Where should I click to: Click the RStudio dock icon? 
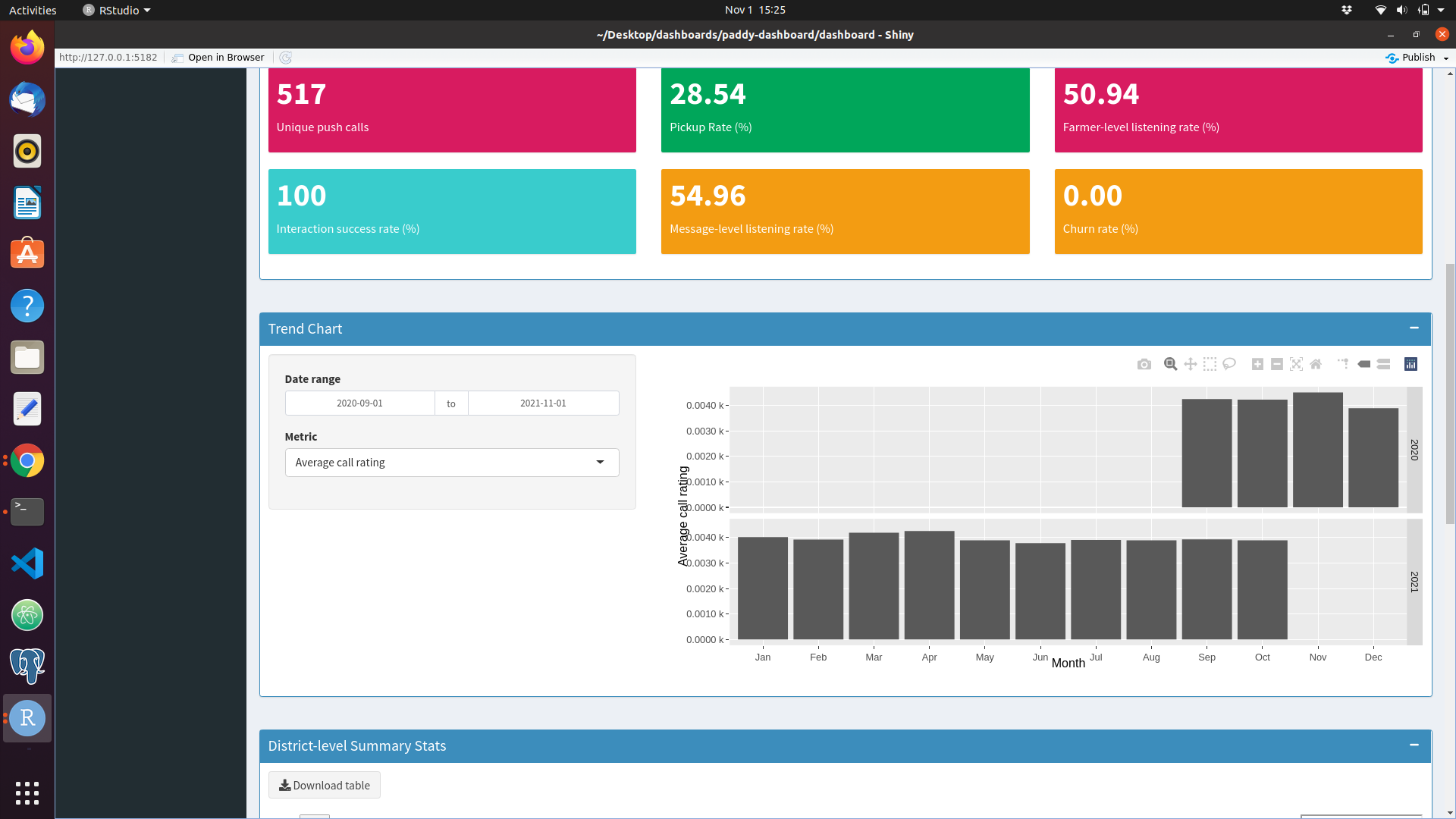pyautogui.click(x=27, y=718)
